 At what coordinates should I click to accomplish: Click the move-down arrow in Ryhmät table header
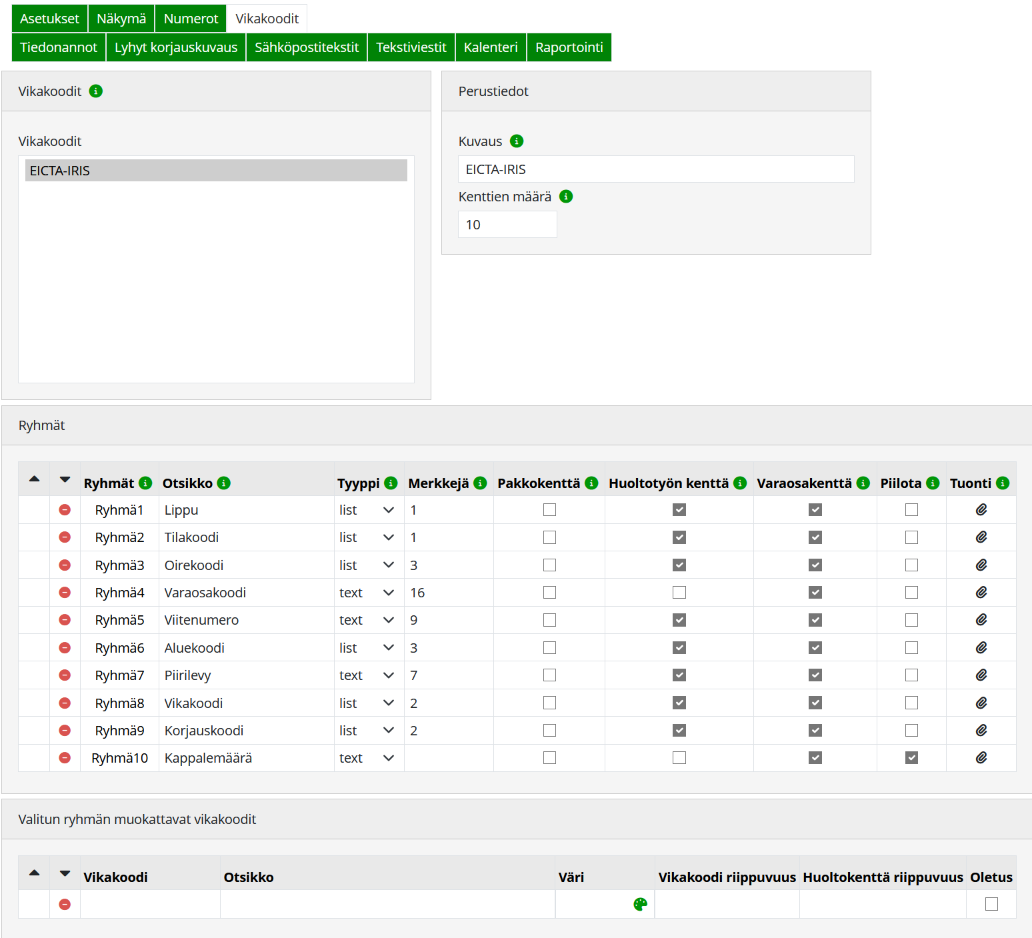[65, 480]
